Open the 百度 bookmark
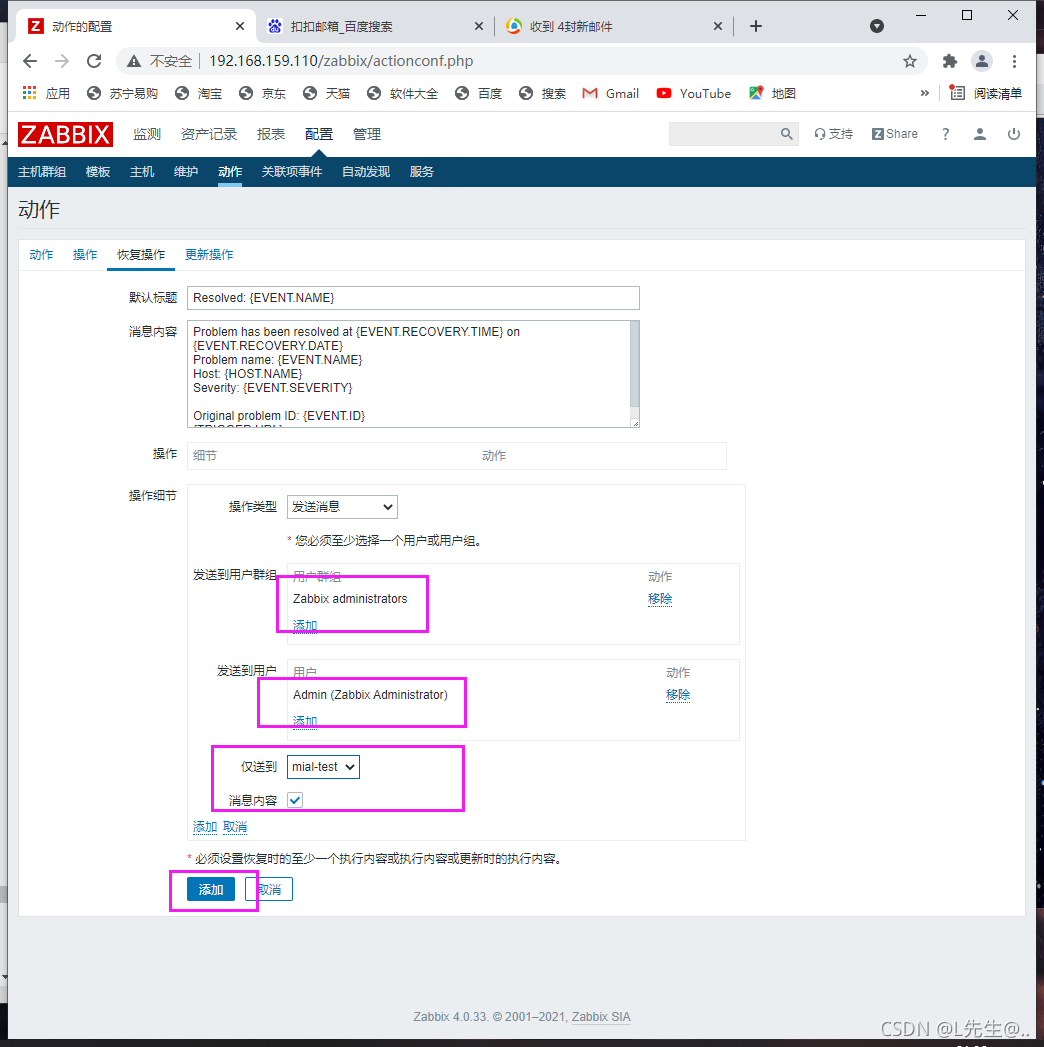Viewport: 1044px width, 1047px height. (479, 93)
